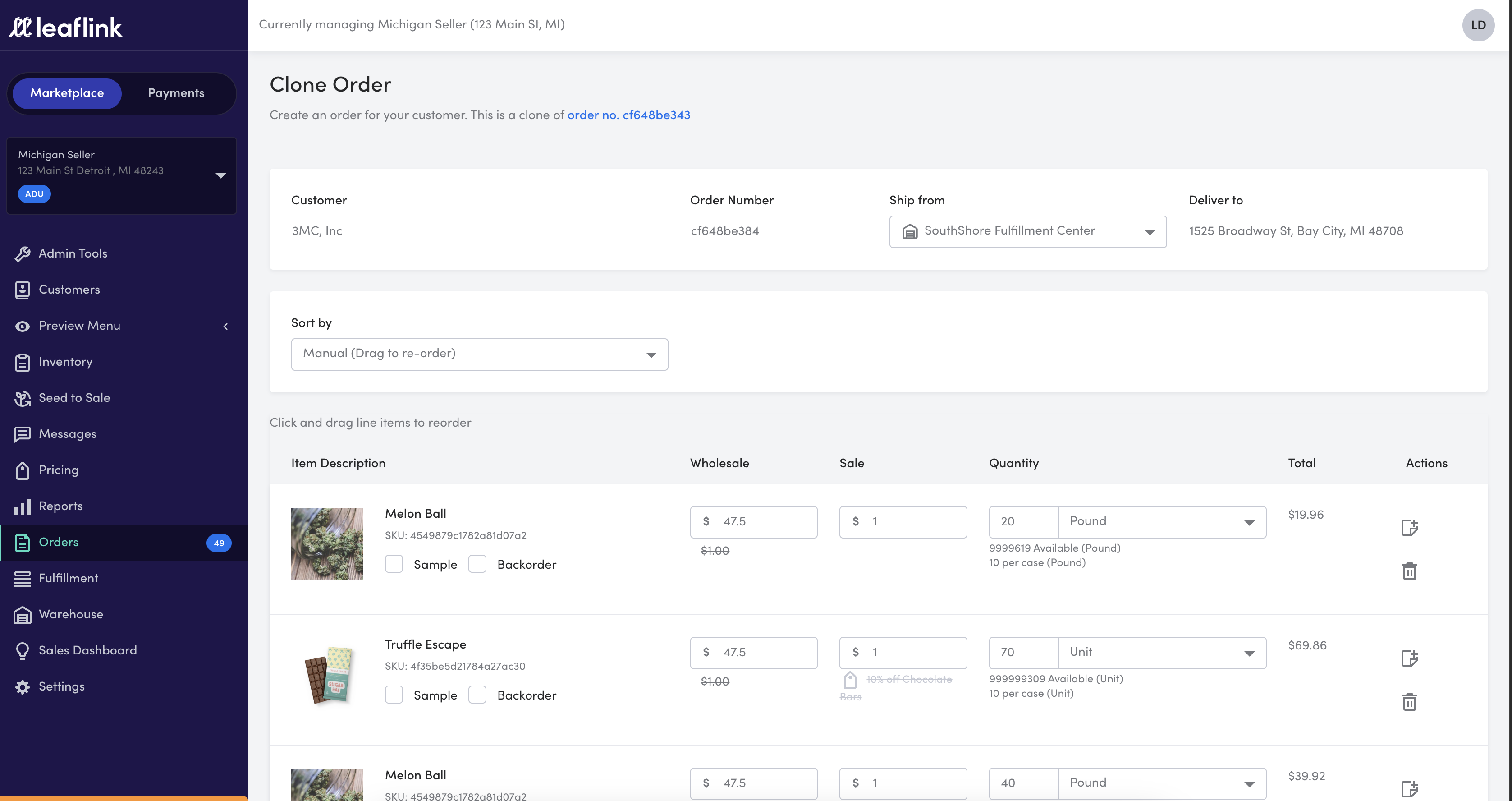Open the Unit dropdown for Truffle Escape

click(x=1162, y=653)
